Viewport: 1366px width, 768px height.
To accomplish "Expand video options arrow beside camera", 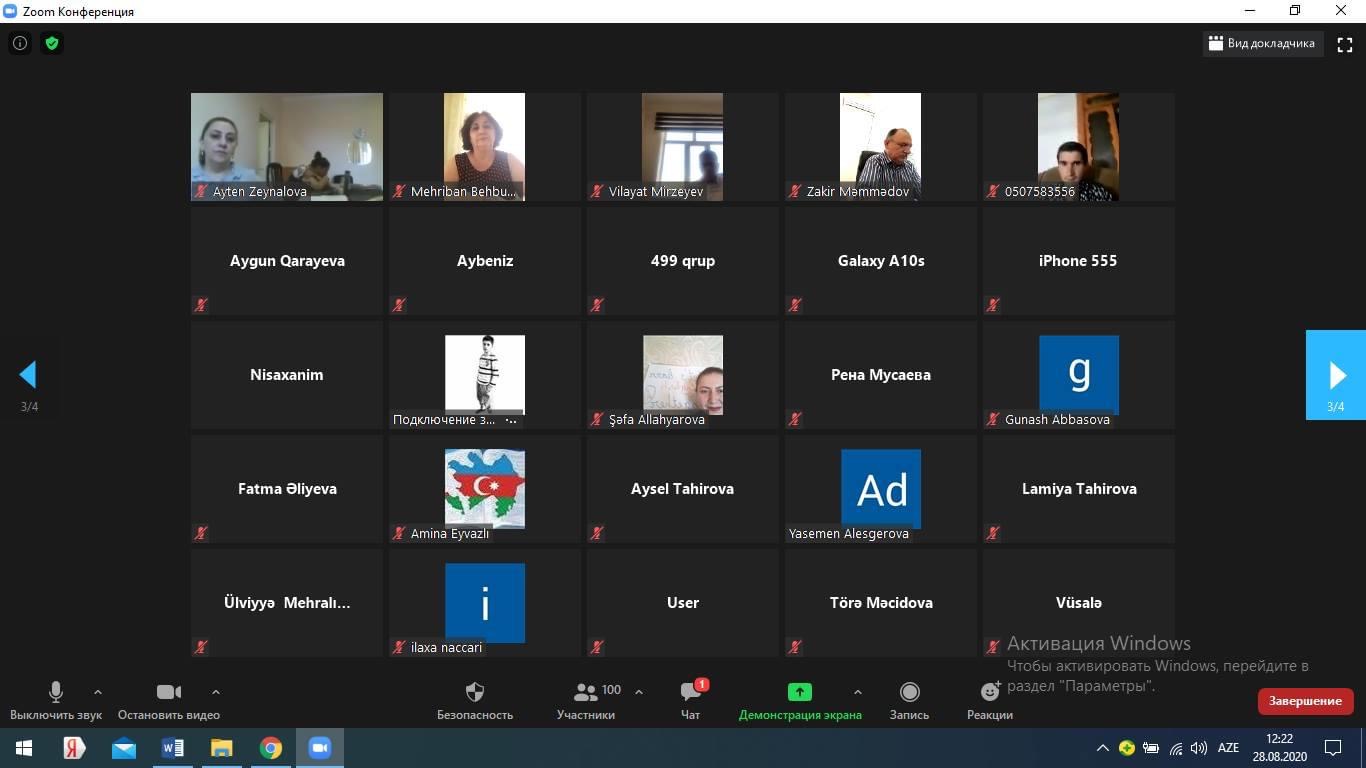I will point(216,692).
